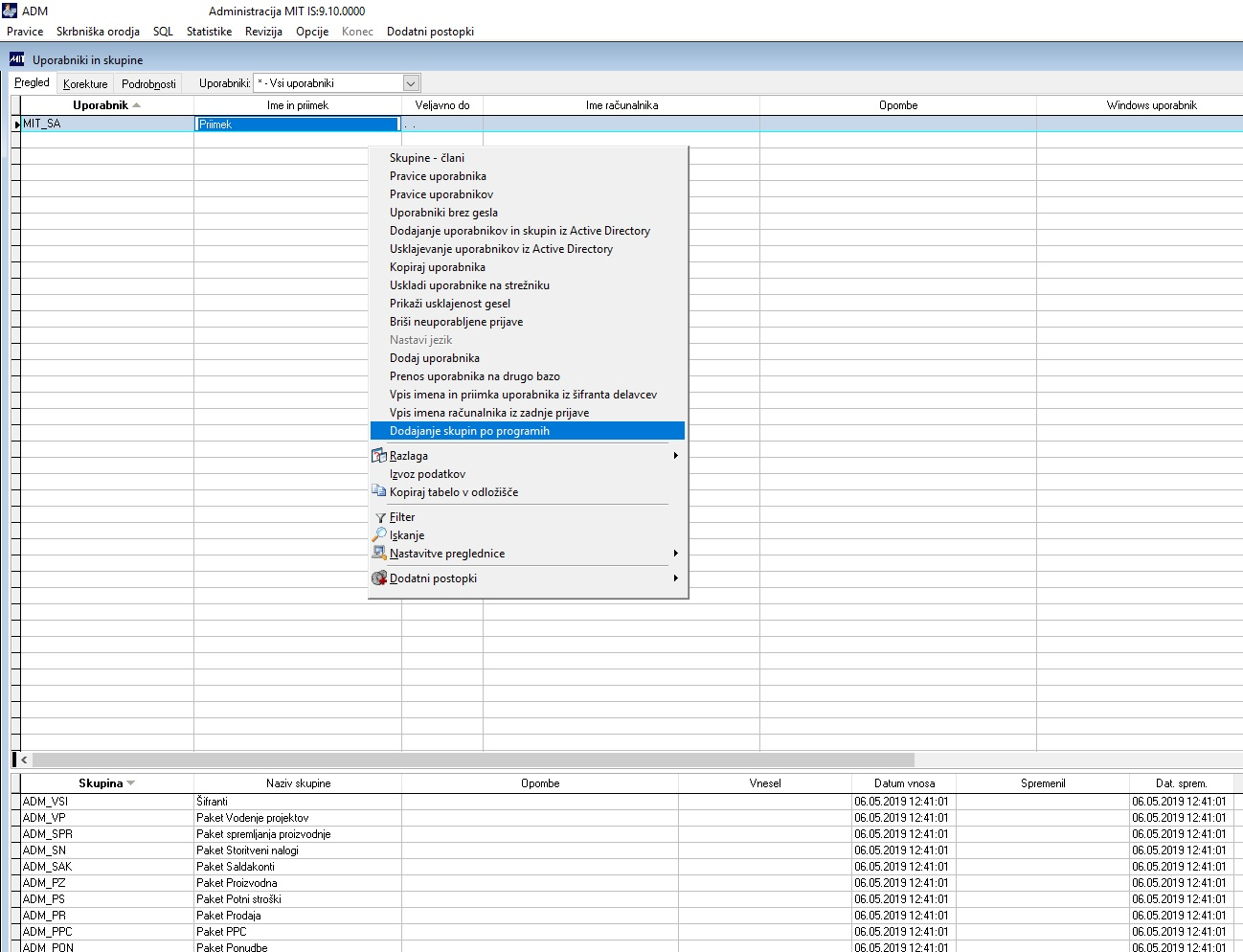
Task: Open the SQL menu
Action: coord(163,32)
